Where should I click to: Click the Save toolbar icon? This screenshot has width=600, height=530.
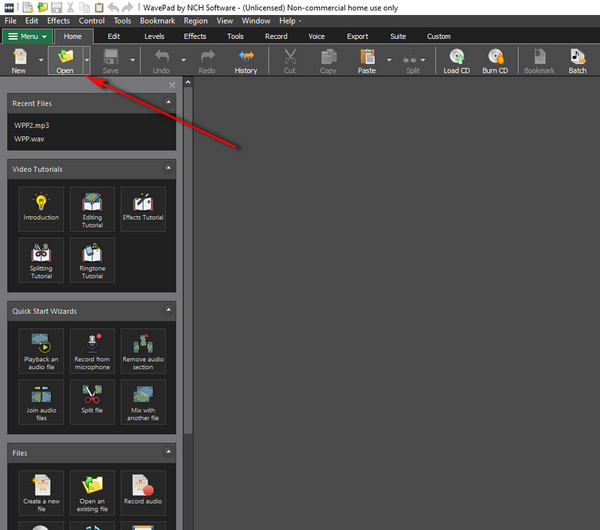click(x=111, y=60)
